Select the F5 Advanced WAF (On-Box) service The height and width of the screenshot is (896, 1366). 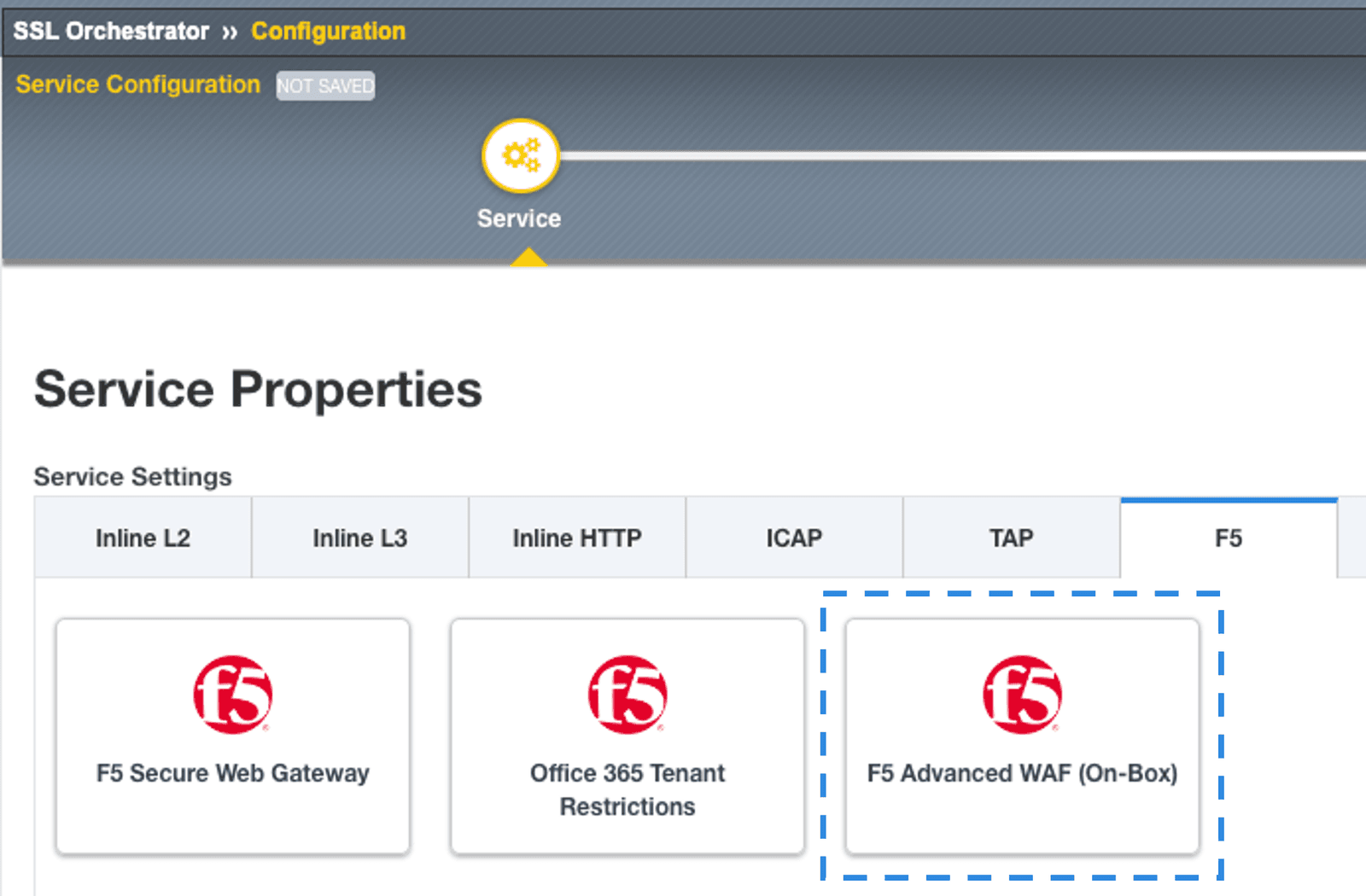tap(1023, 736)
